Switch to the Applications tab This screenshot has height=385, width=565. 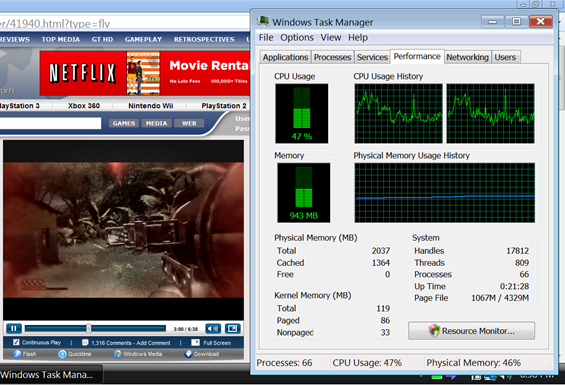pyautogui.click(x=285, y=57)
